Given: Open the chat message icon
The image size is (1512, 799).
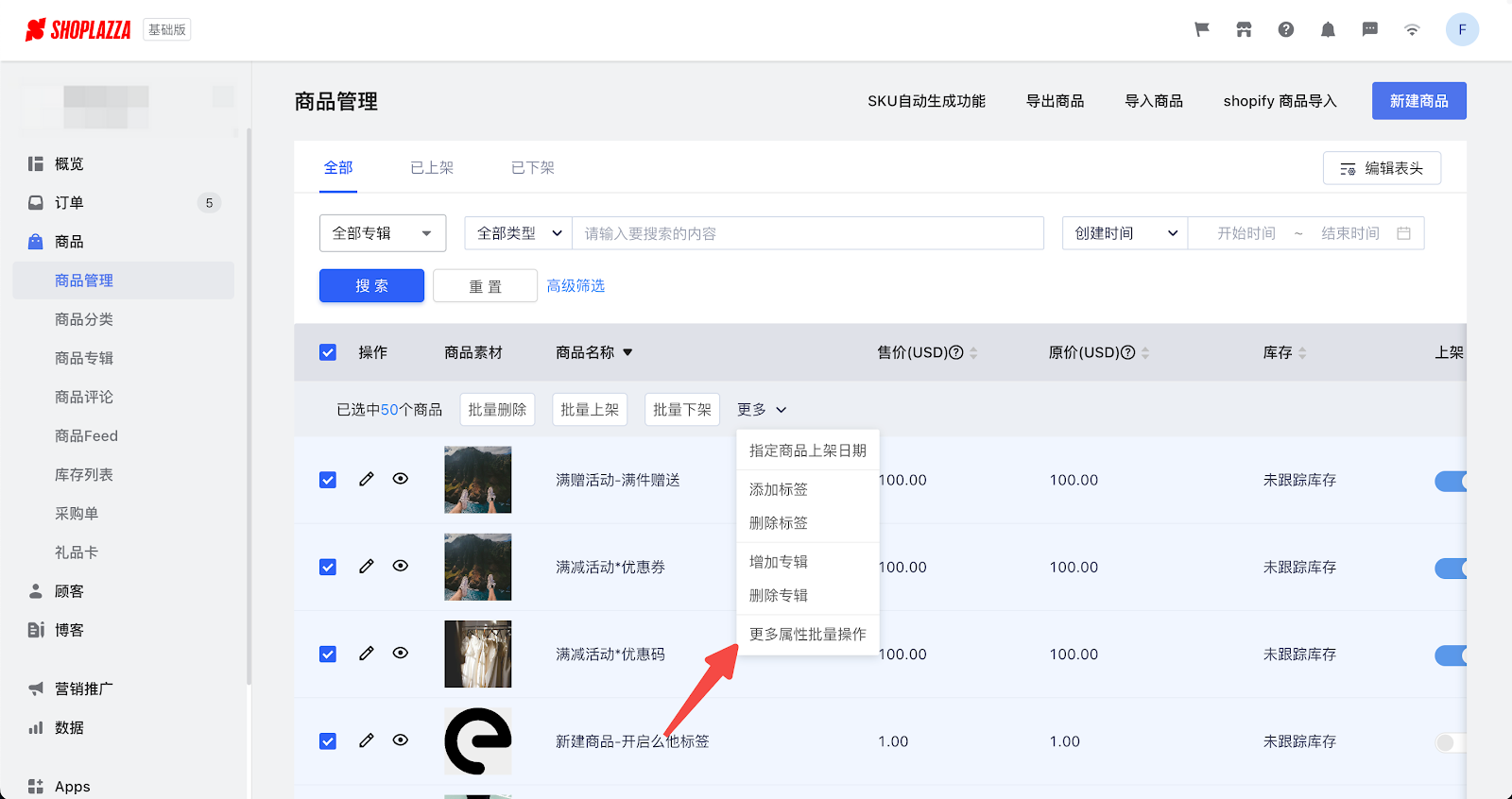Looking at the screenshot, I should [1370, 29].
